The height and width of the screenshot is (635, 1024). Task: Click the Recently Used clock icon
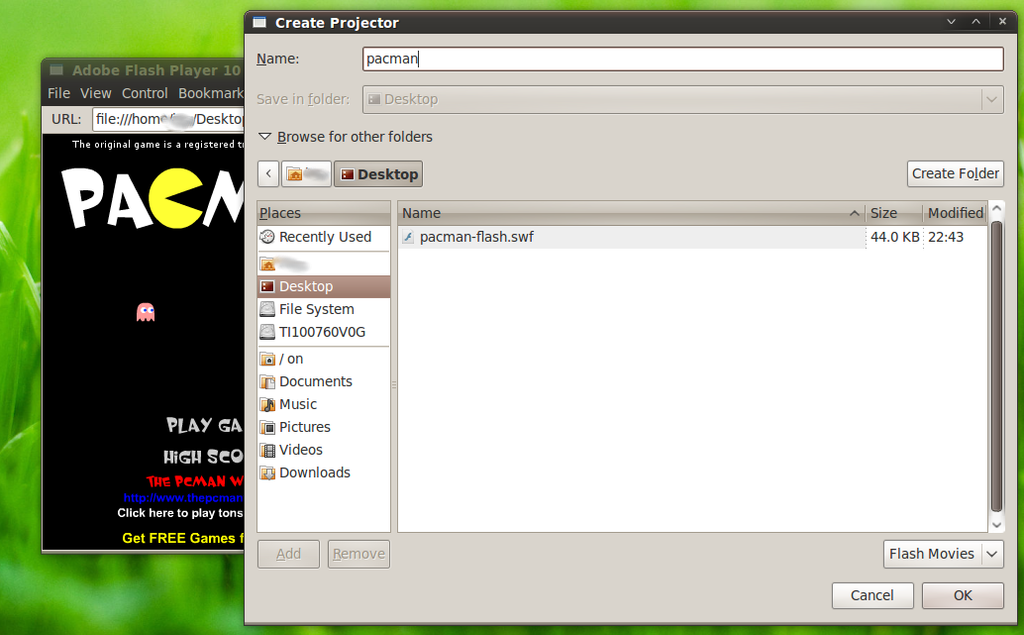point(267,236)
